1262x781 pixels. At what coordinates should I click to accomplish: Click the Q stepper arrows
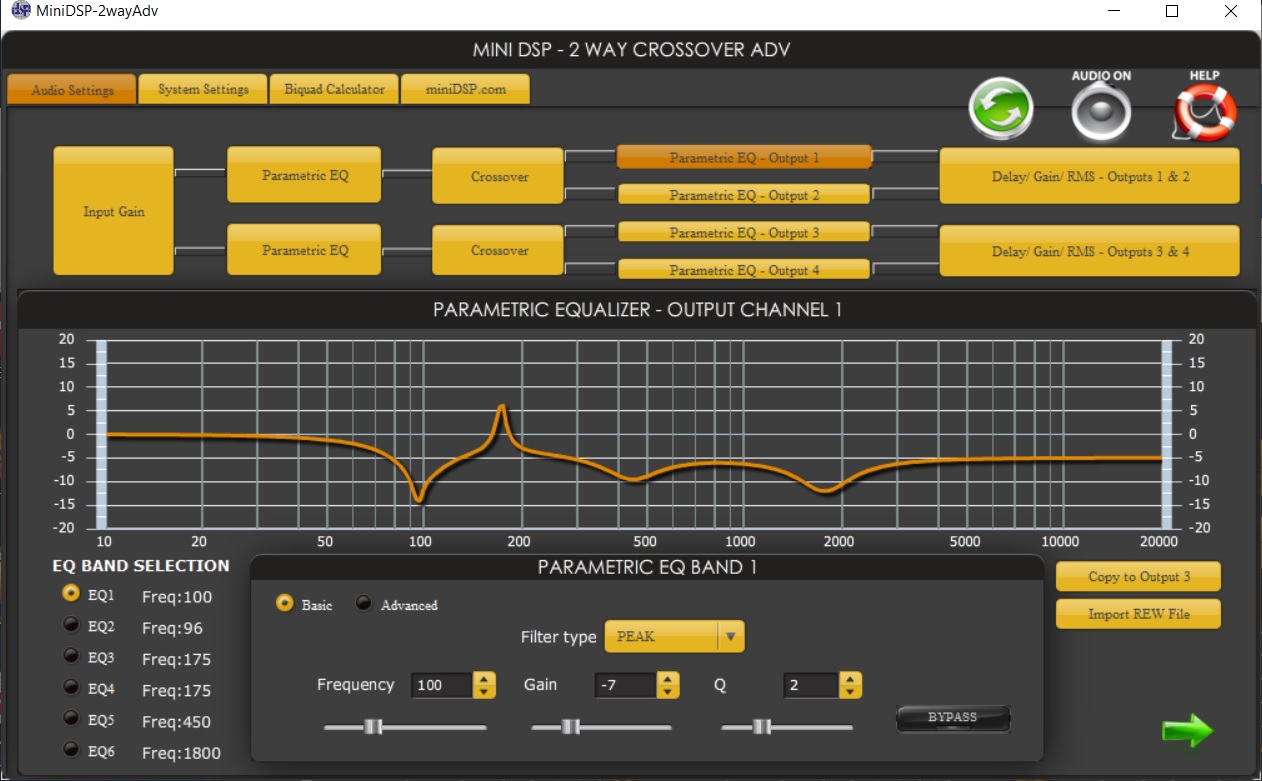pos(850,685)
